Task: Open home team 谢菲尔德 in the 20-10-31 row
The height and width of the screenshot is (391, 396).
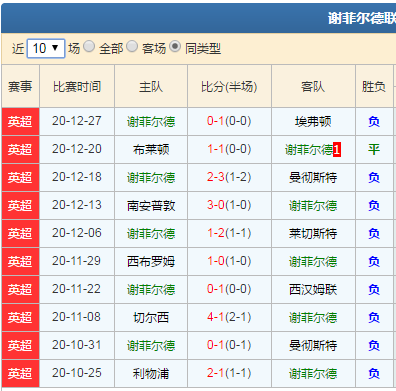Action: click(x=151, y=346)
